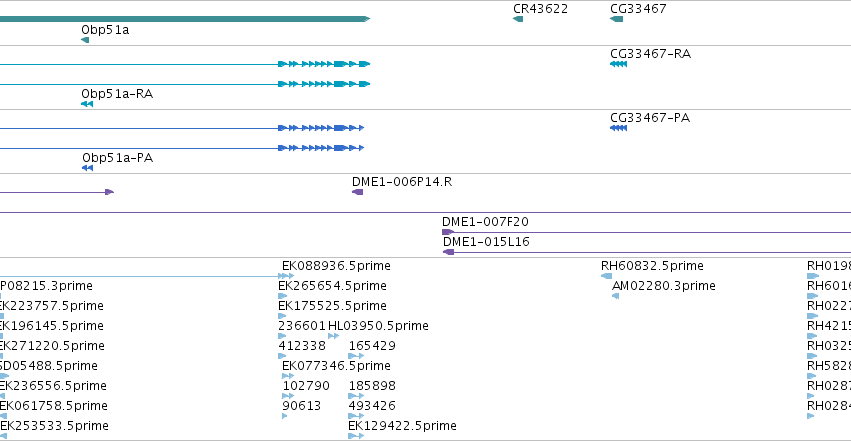Select the AM02280.3prime EST label
851x441 pixels.
pos(663,286)
